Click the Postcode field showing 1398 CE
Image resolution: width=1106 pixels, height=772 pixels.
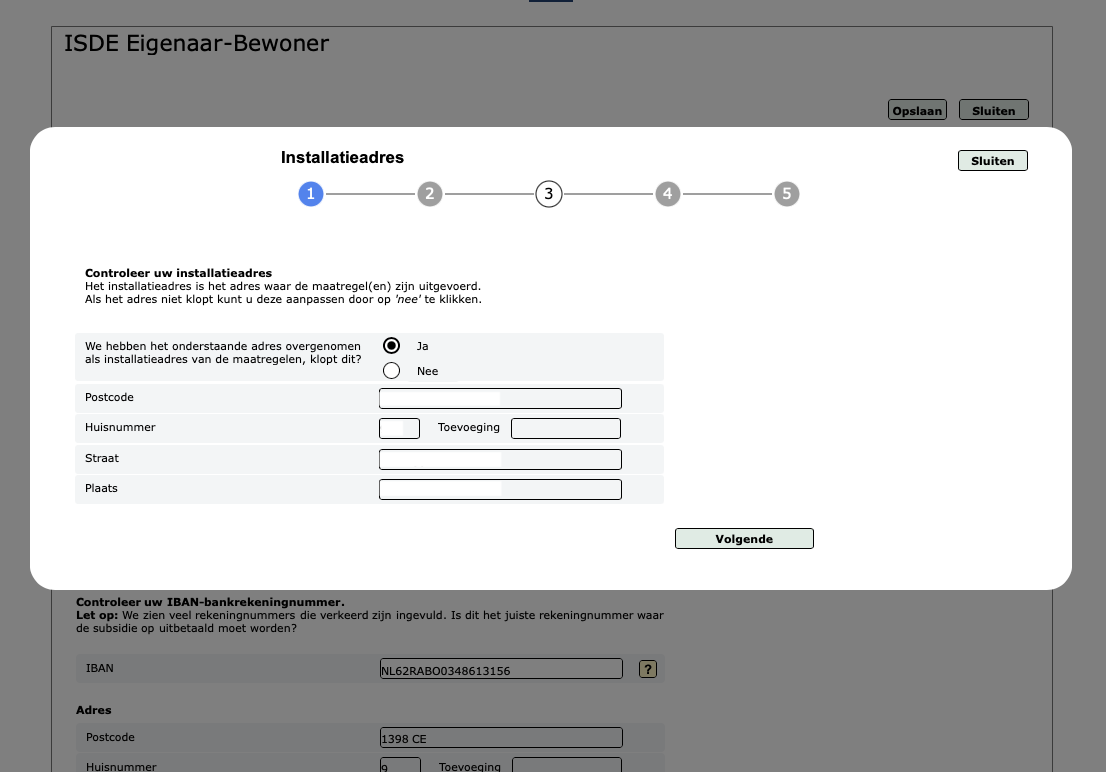tap(500, 738)
